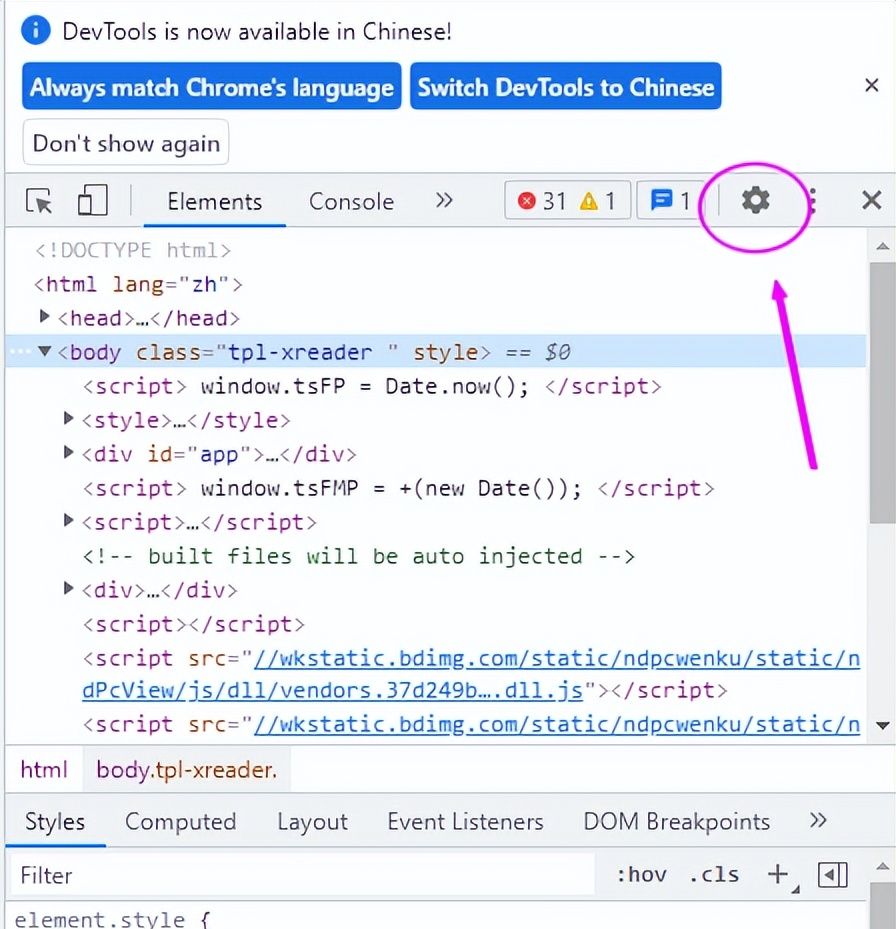Dismiss the DevTools language notification bar
The height and width of the screenshot is (929, 896).
pos(871,86)
